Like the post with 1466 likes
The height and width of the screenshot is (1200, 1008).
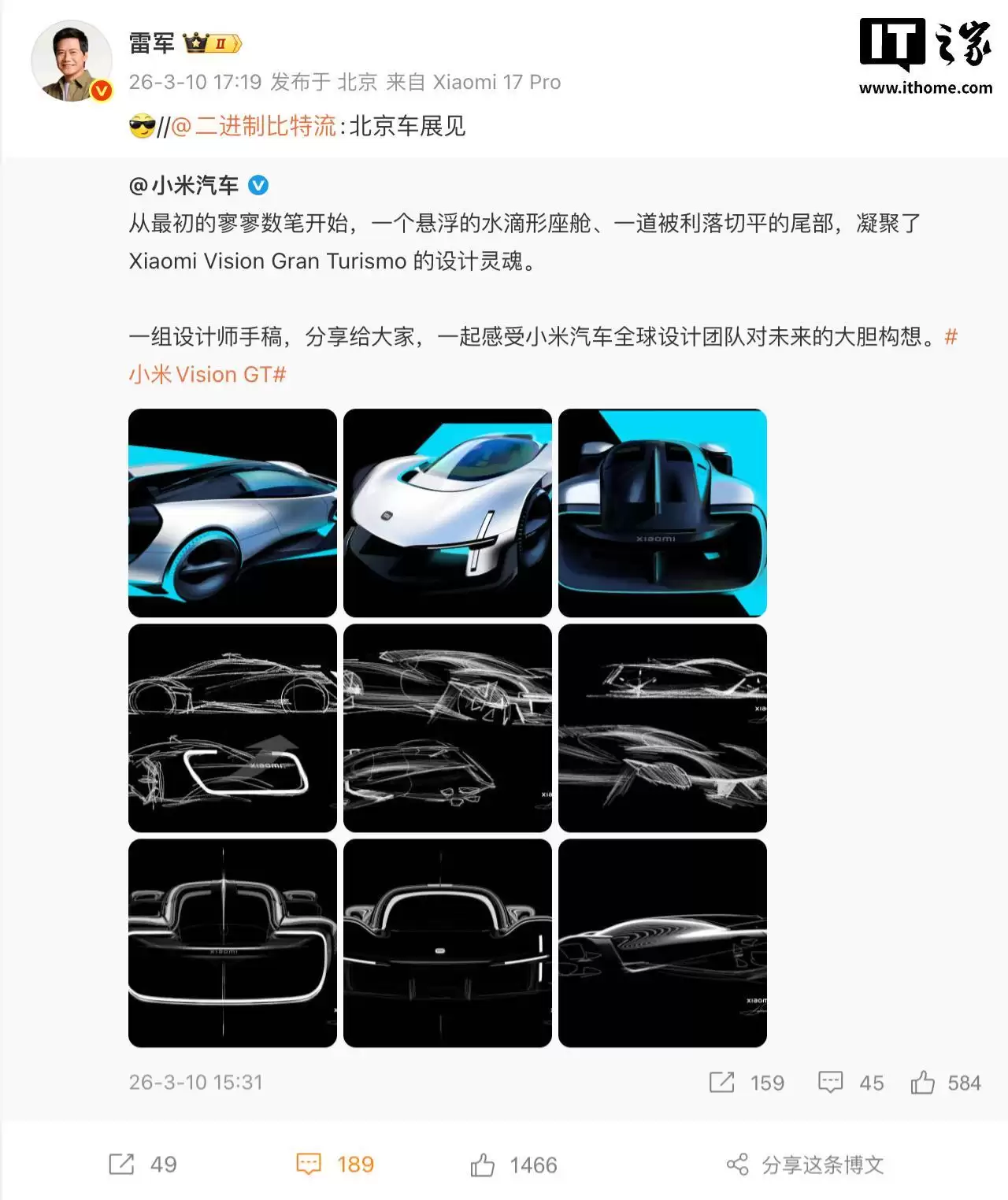[482, 1165]
